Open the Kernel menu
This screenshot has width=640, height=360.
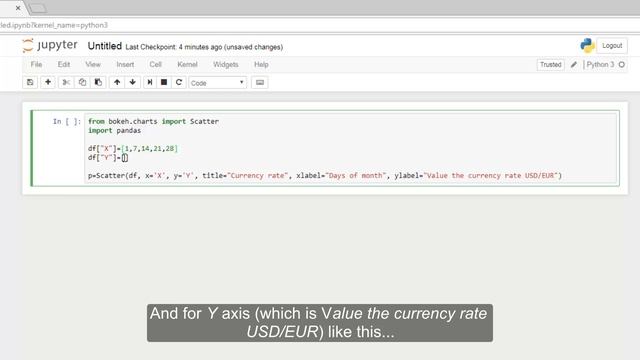click(187, 64)
